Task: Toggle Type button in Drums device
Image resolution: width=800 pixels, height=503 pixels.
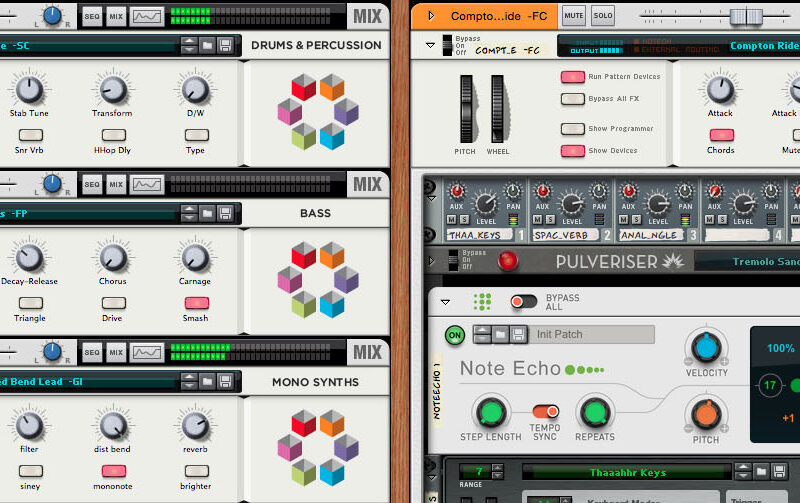Action: tap(197, 135)
